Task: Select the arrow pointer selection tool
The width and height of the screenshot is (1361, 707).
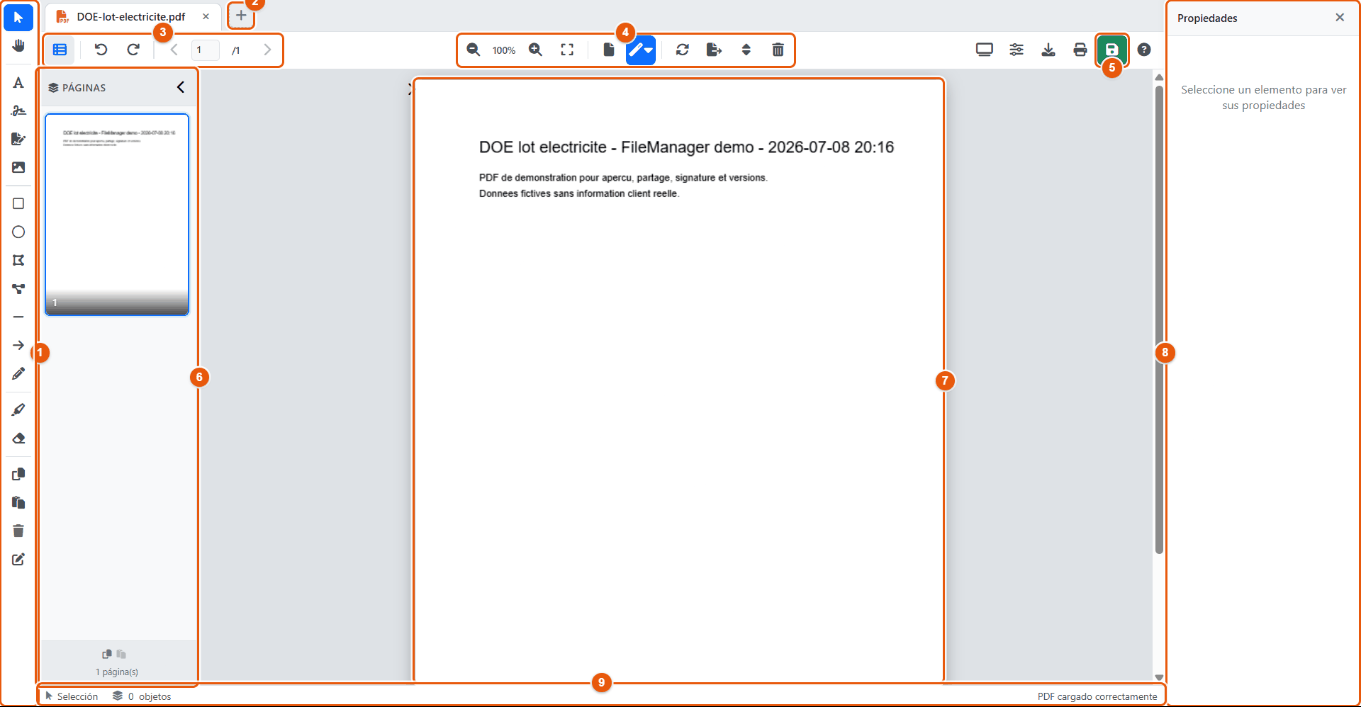Action: [18, 18]
